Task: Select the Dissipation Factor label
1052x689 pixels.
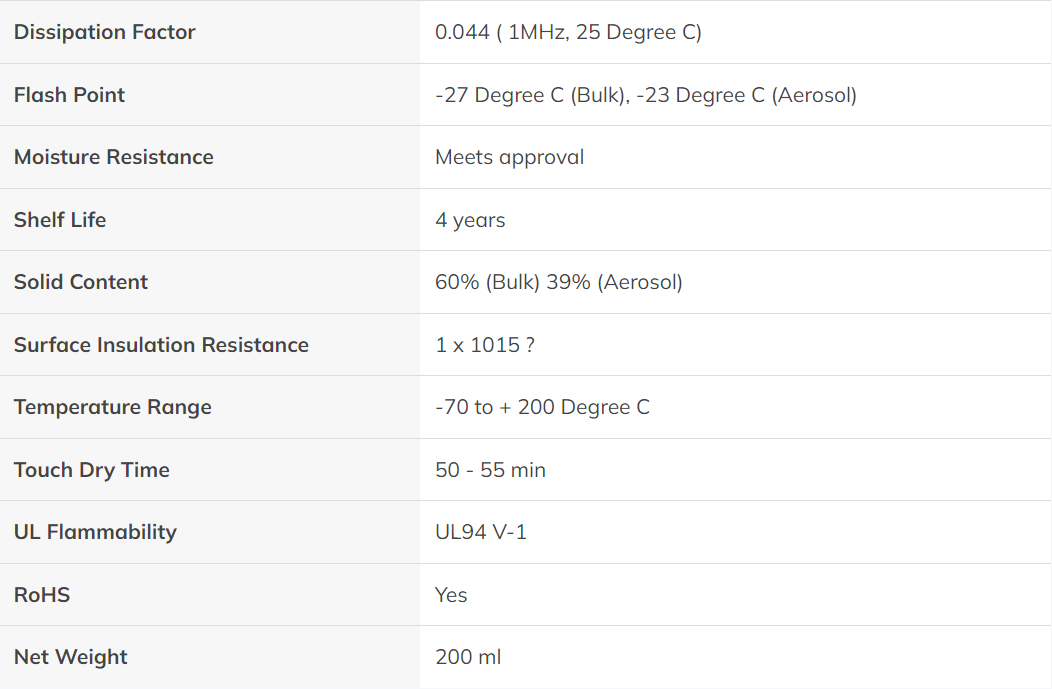Action: tap(105, 32)
